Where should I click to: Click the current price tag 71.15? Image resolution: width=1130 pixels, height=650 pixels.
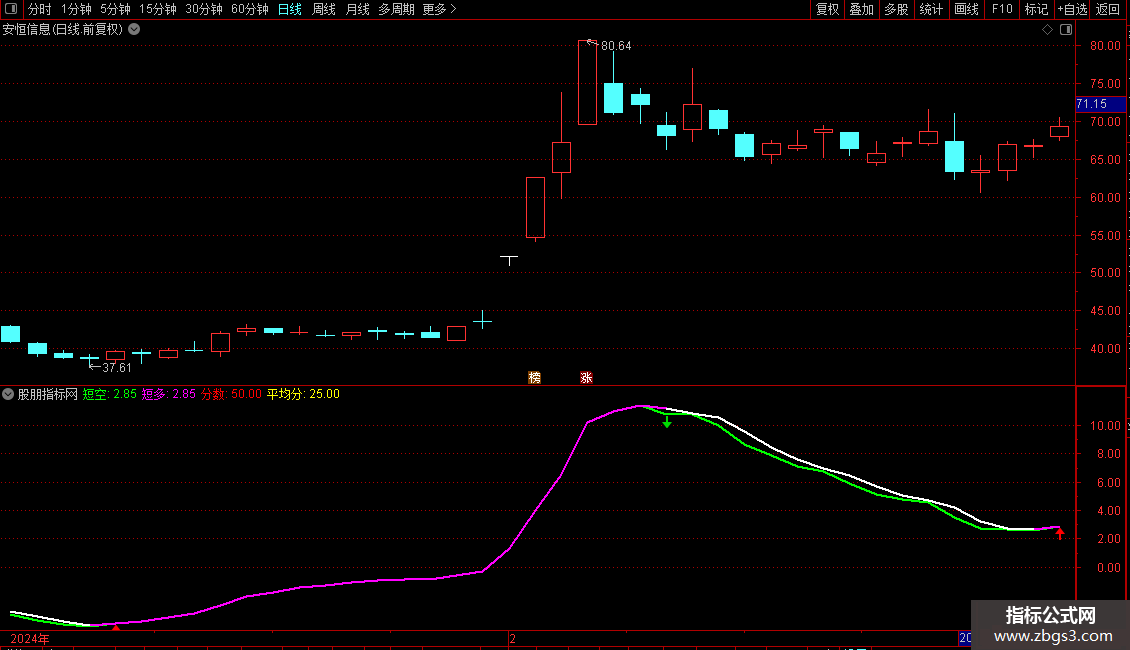[x=1100, y=104]
